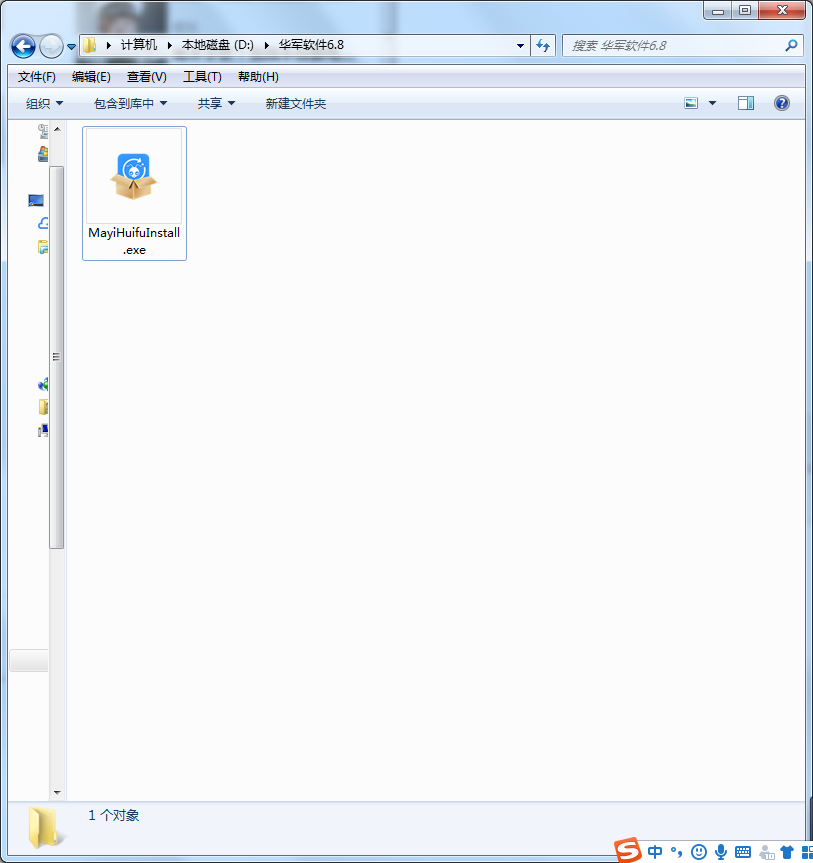The height and width of the screenshot is (863, 813).
Task: Click the 新建文件夹 button
Action: click(296, 103)
